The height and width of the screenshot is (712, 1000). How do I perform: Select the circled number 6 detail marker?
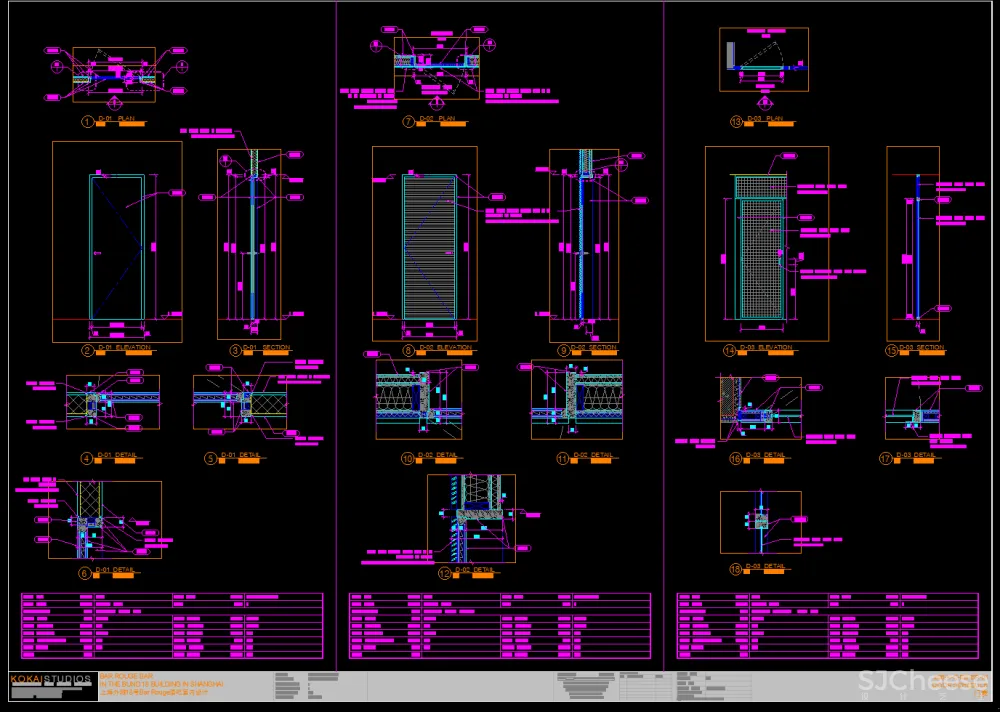tap(87, 573)
